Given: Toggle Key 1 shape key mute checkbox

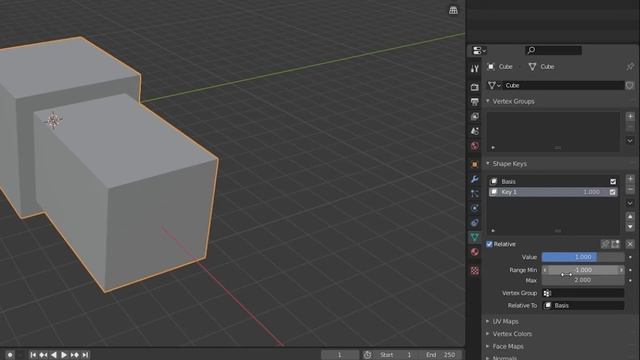Looking at the screenshot, I should tap(613, 192).
